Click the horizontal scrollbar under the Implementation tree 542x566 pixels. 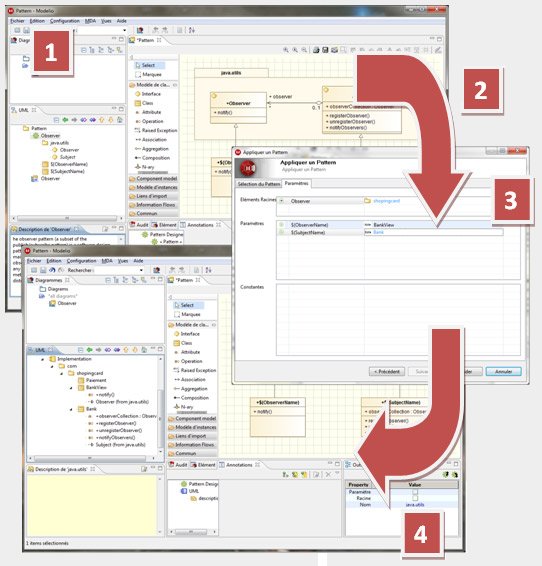(x=90, y=458)
